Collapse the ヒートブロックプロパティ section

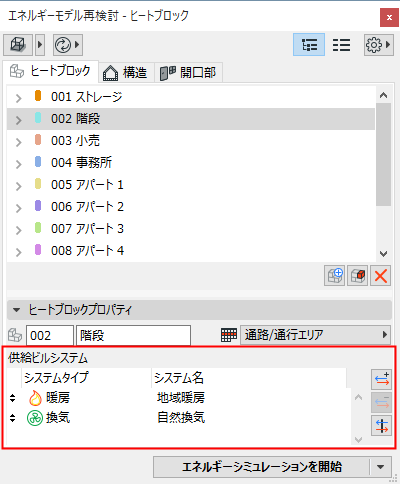tap(16, 310)
